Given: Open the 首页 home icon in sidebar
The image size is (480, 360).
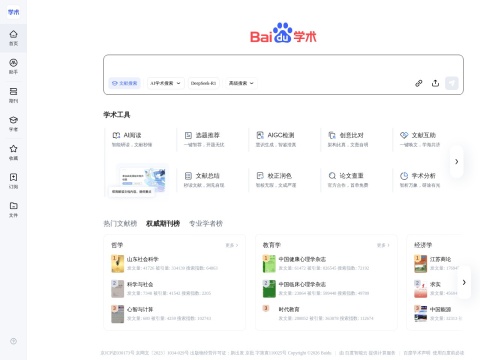Looking at the screenshot, I should coord(13,38).
